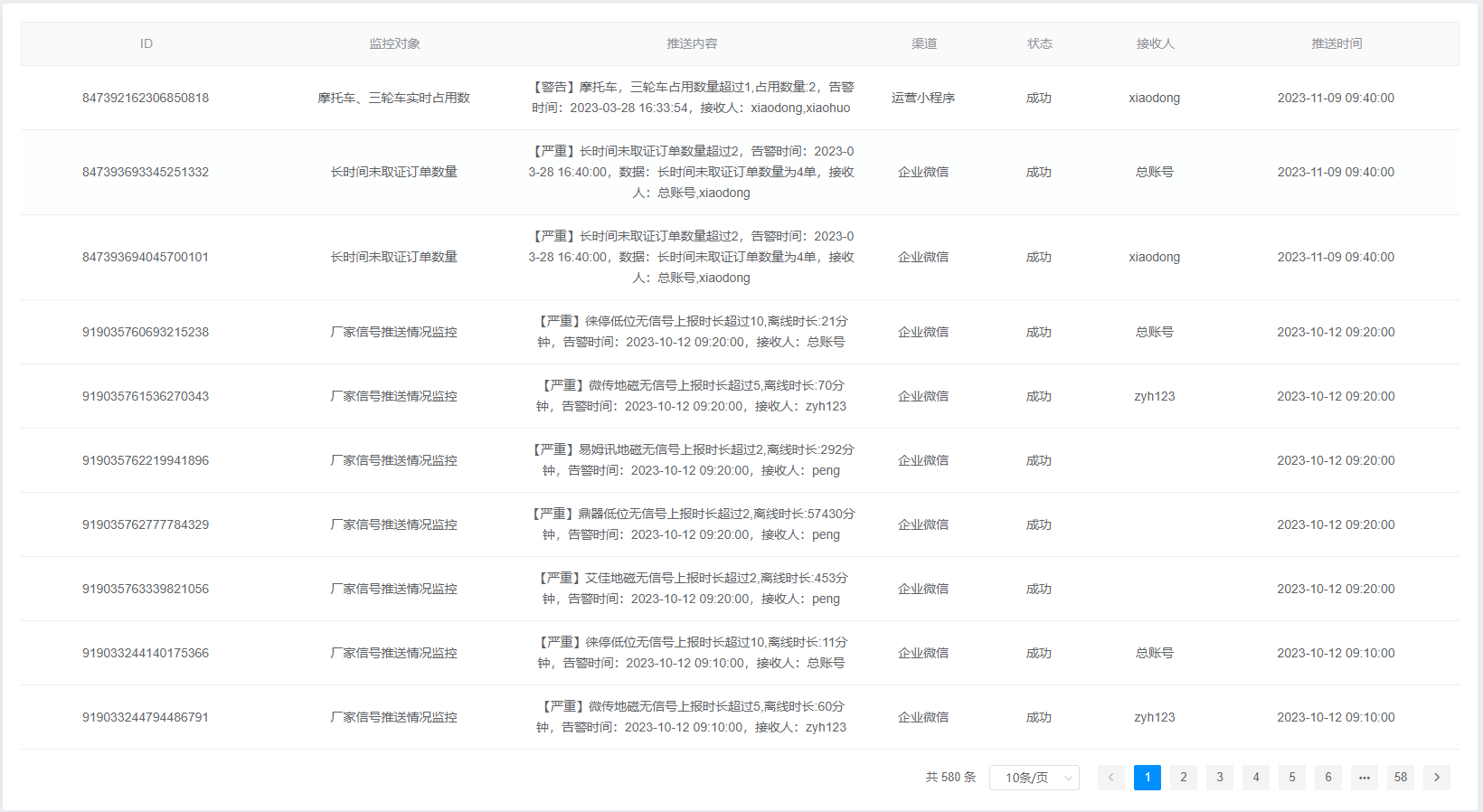The width and height of the screenshot is (1483, 812).
Task: Select row with ID 847392162306850818
Action: tap(146, 98)
